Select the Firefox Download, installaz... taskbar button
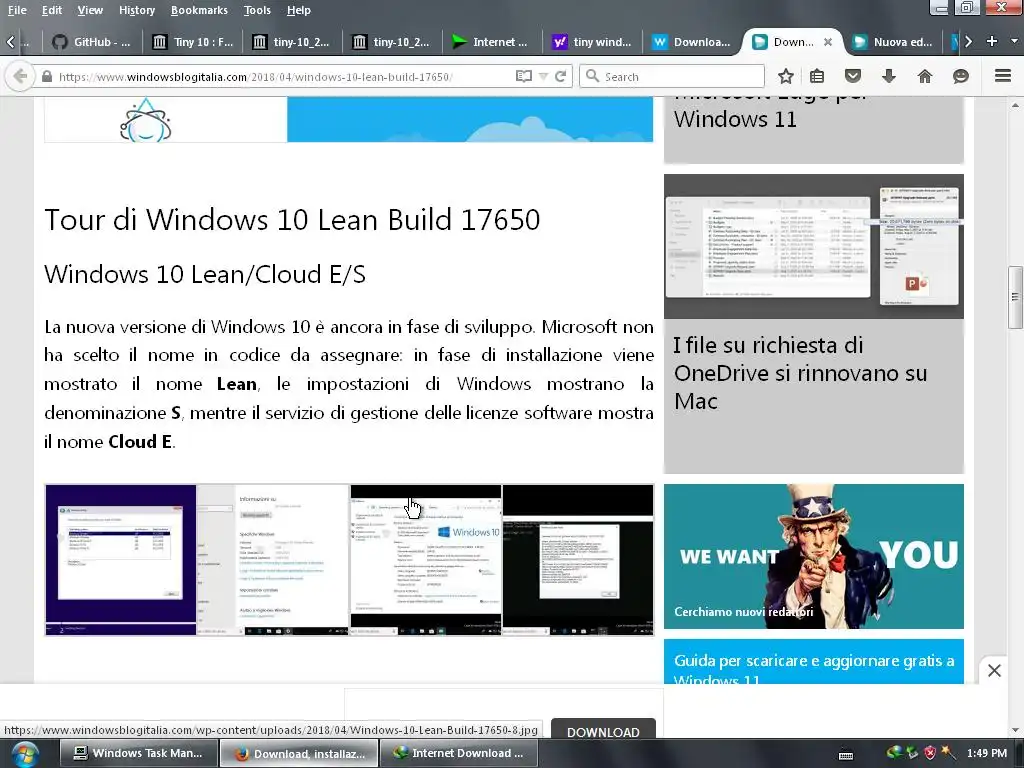 pyautogui.click(x=298, y=753)
